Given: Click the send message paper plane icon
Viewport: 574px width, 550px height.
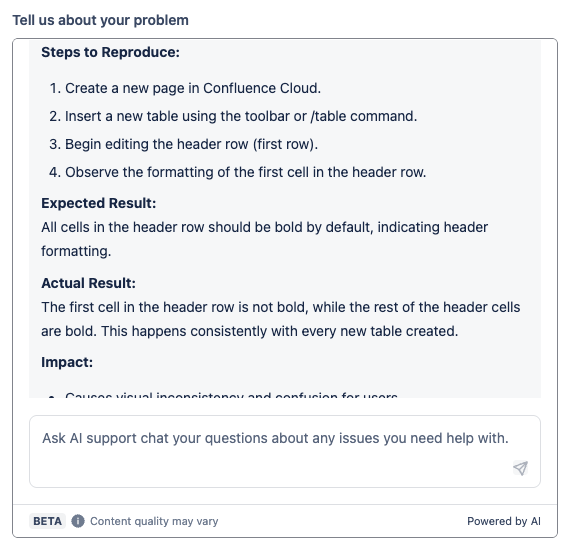Looking at the screenshot, I should click(520, 468).
